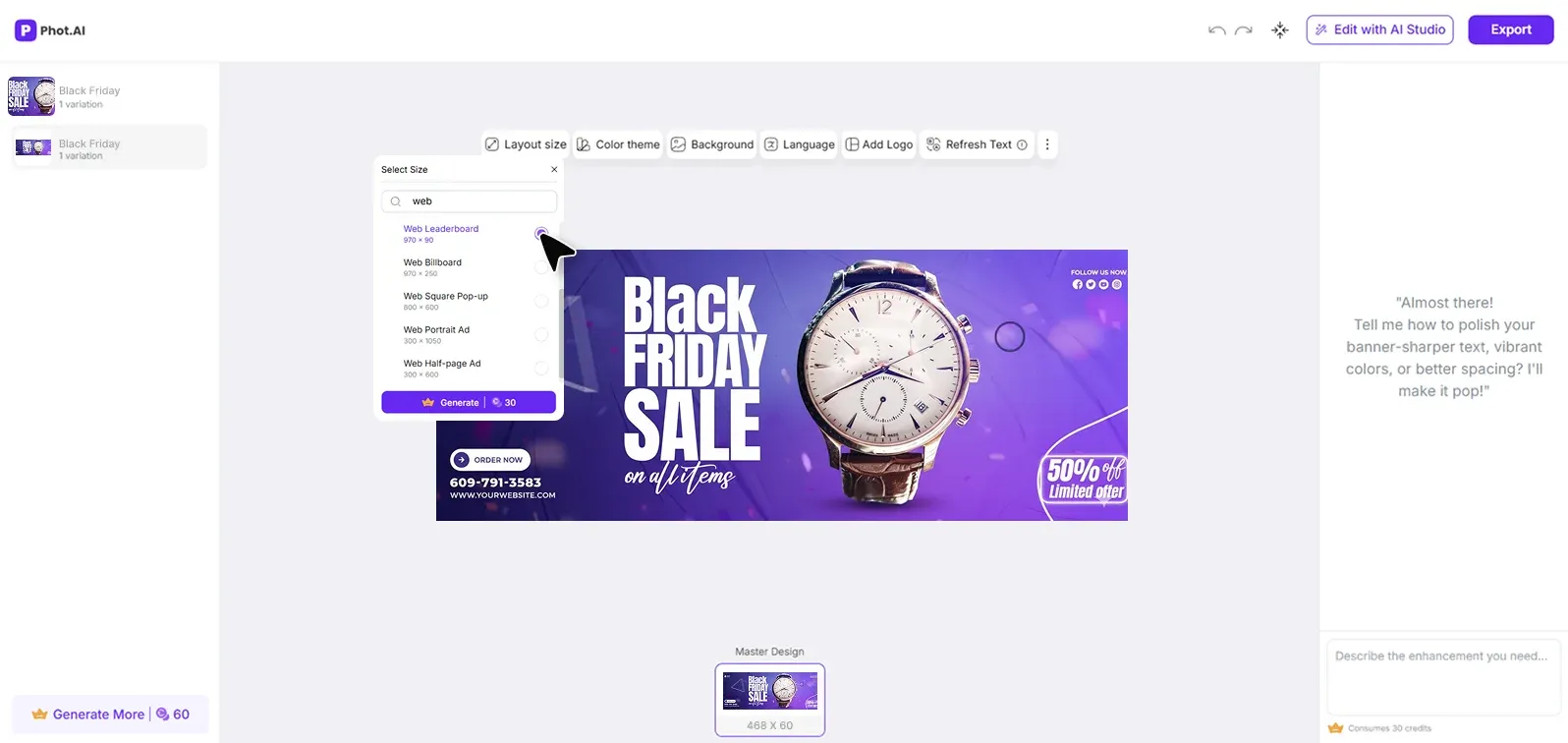Choose the Web Portrait Ad radio button
Screen dimensions: 1568x743
(541, 335)
